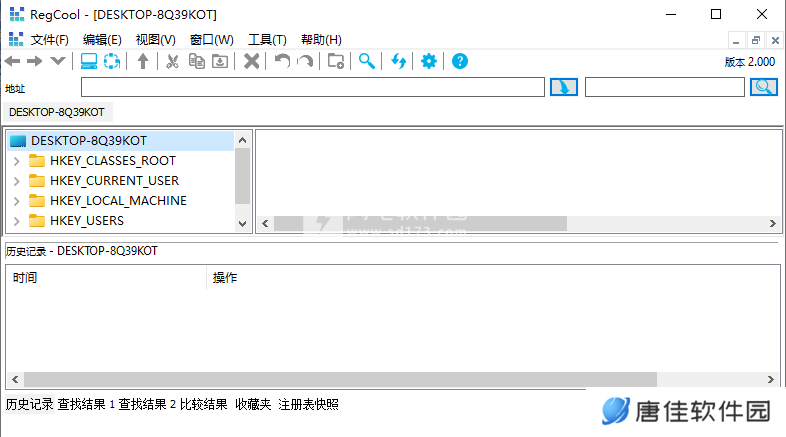Click the 操作 column header
The width and height of the screenshot is (786, 437).
pos(225,278)
